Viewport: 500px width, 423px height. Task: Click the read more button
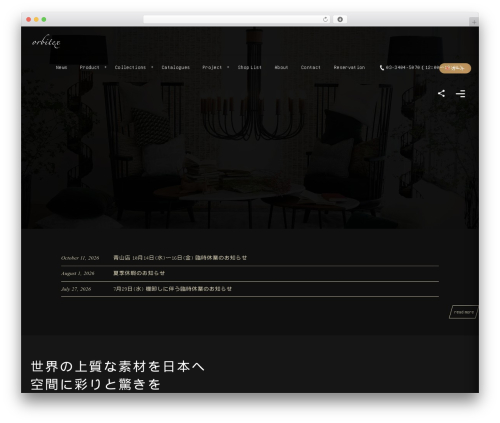[464, 312]
